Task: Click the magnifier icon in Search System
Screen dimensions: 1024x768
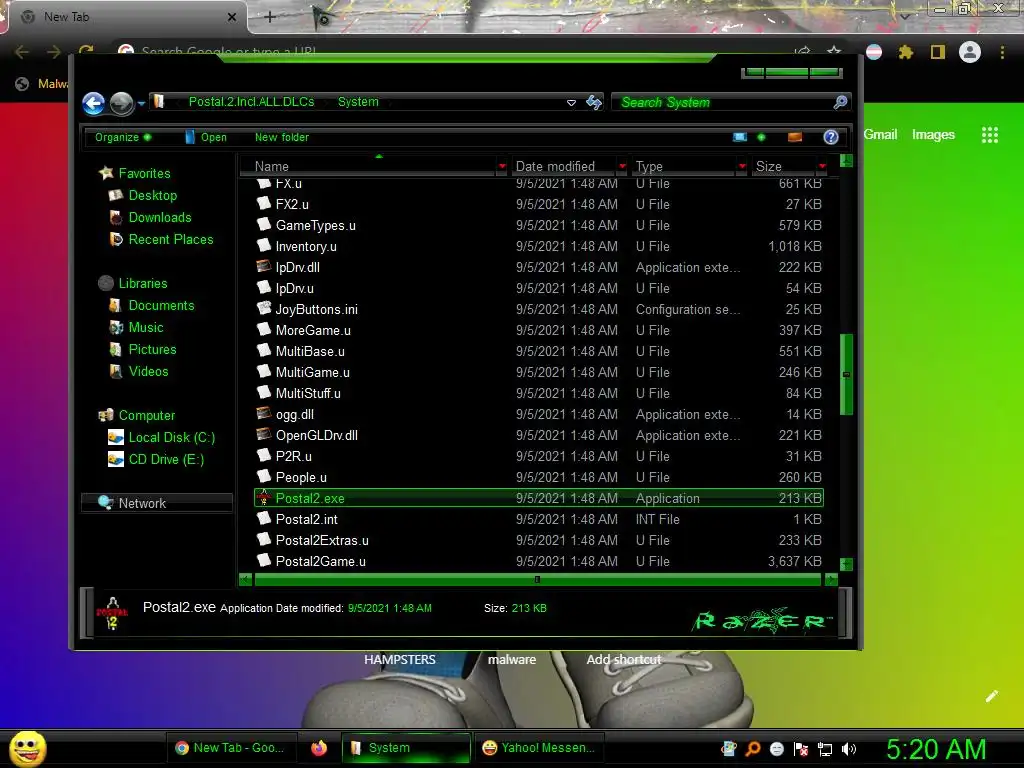Action: (840, 102)
